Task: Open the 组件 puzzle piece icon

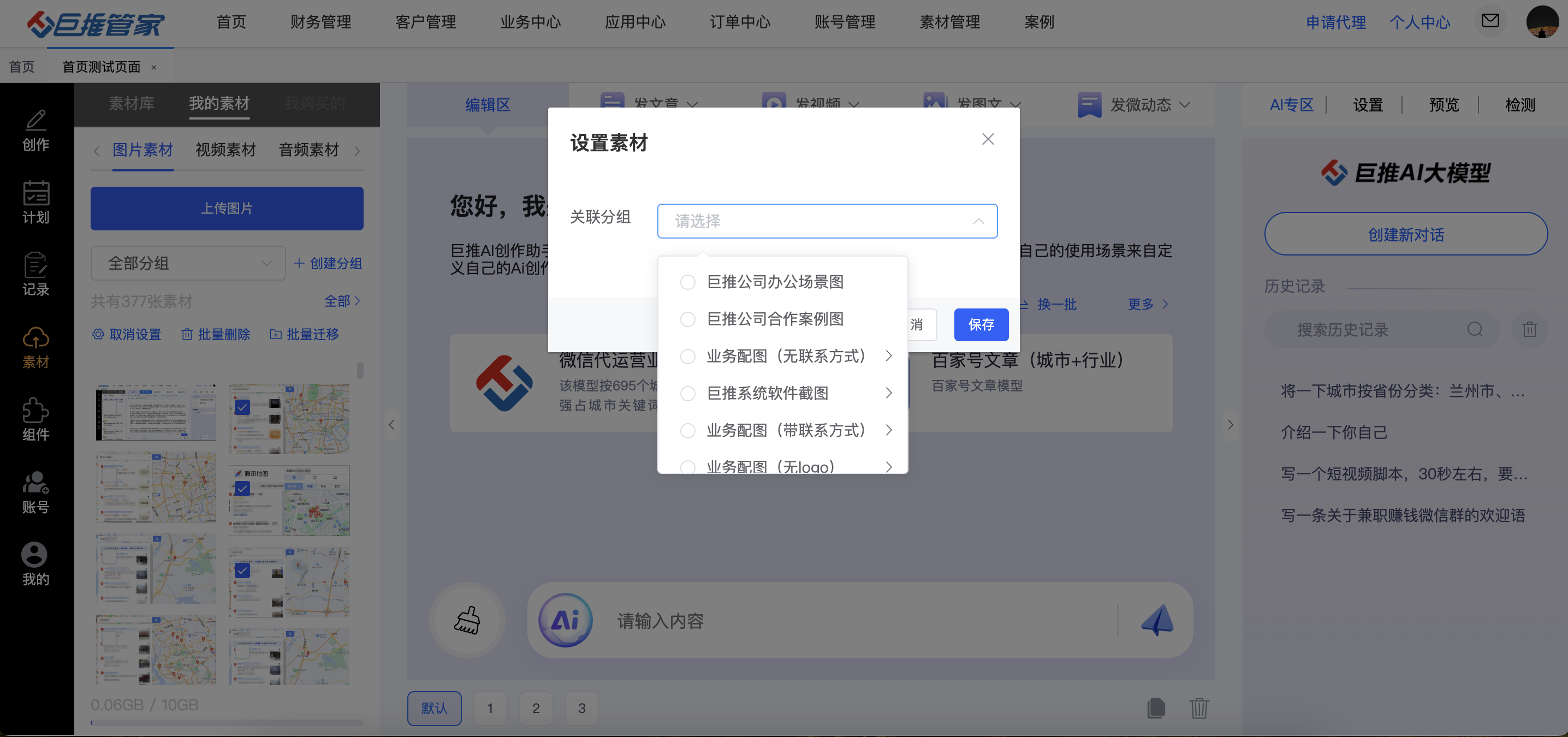Action: tap(35, 410)
